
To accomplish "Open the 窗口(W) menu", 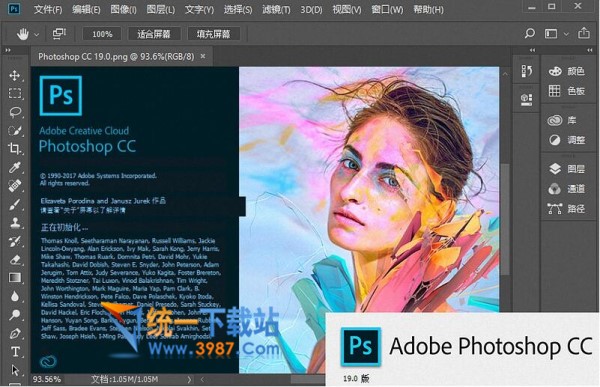I will click(387, 9).
